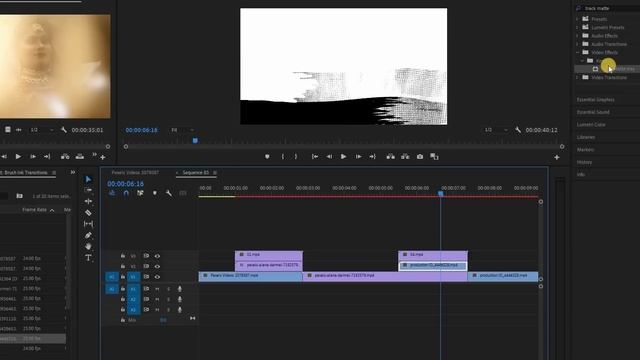Open Program monitor zoom level Fit dropdown
This screenshot has height=360, width=640.
pos(182,130)
